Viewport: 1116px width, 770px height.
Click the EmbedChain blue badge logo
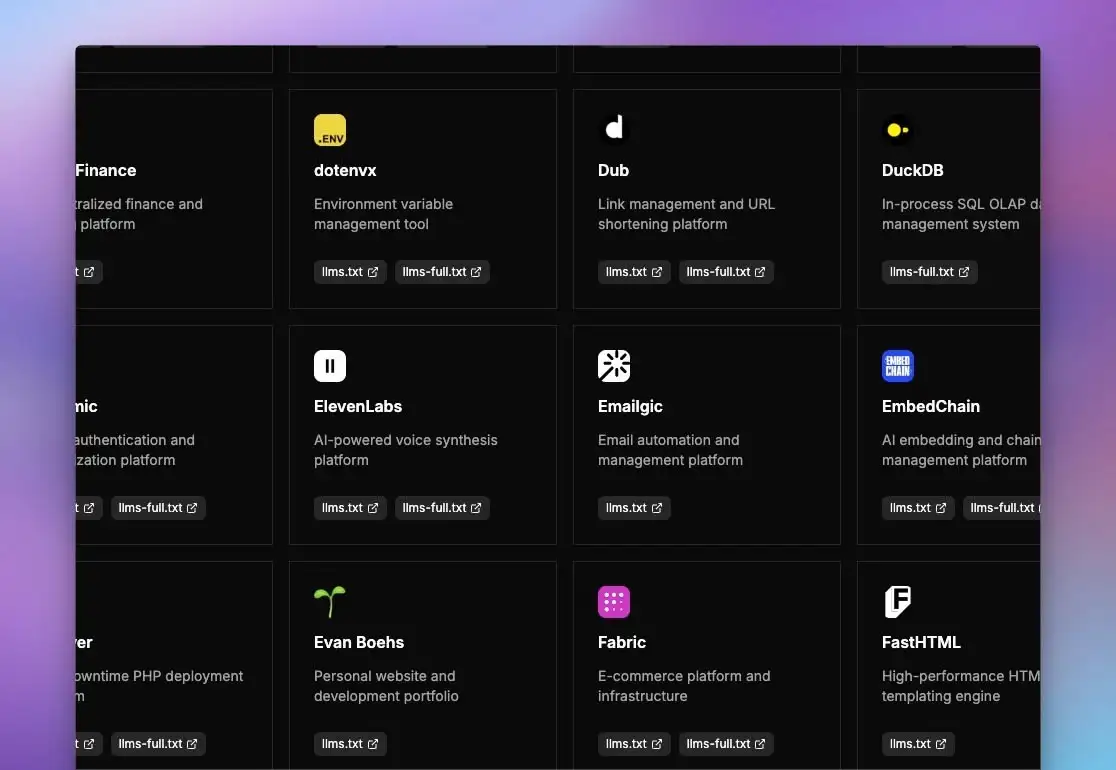(x=898, y=366)
